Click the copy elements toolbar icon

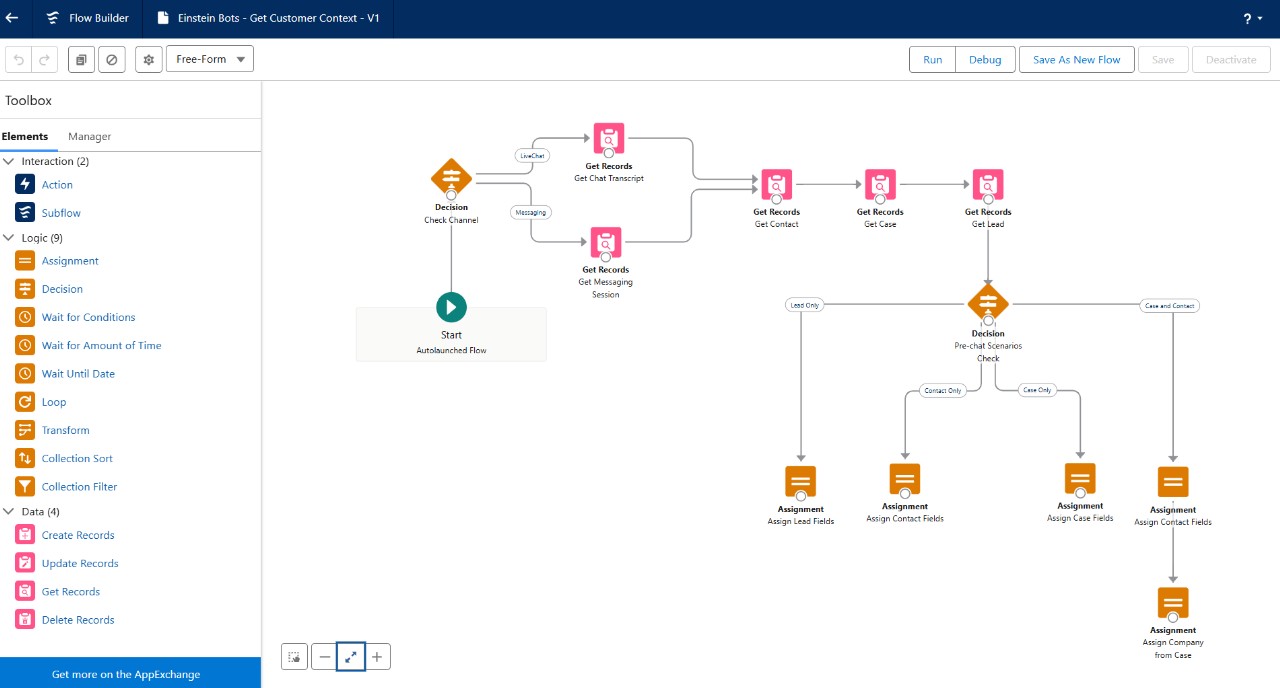pos(81,60)
